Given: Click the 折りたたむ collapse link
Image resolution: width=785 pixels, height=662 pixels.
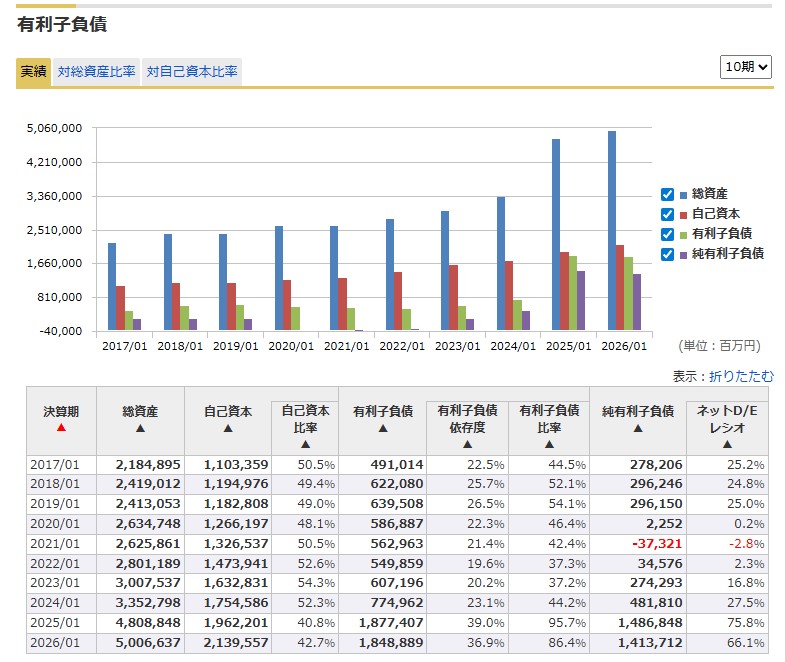Looking at the screenshot, I should click(741, 376).
